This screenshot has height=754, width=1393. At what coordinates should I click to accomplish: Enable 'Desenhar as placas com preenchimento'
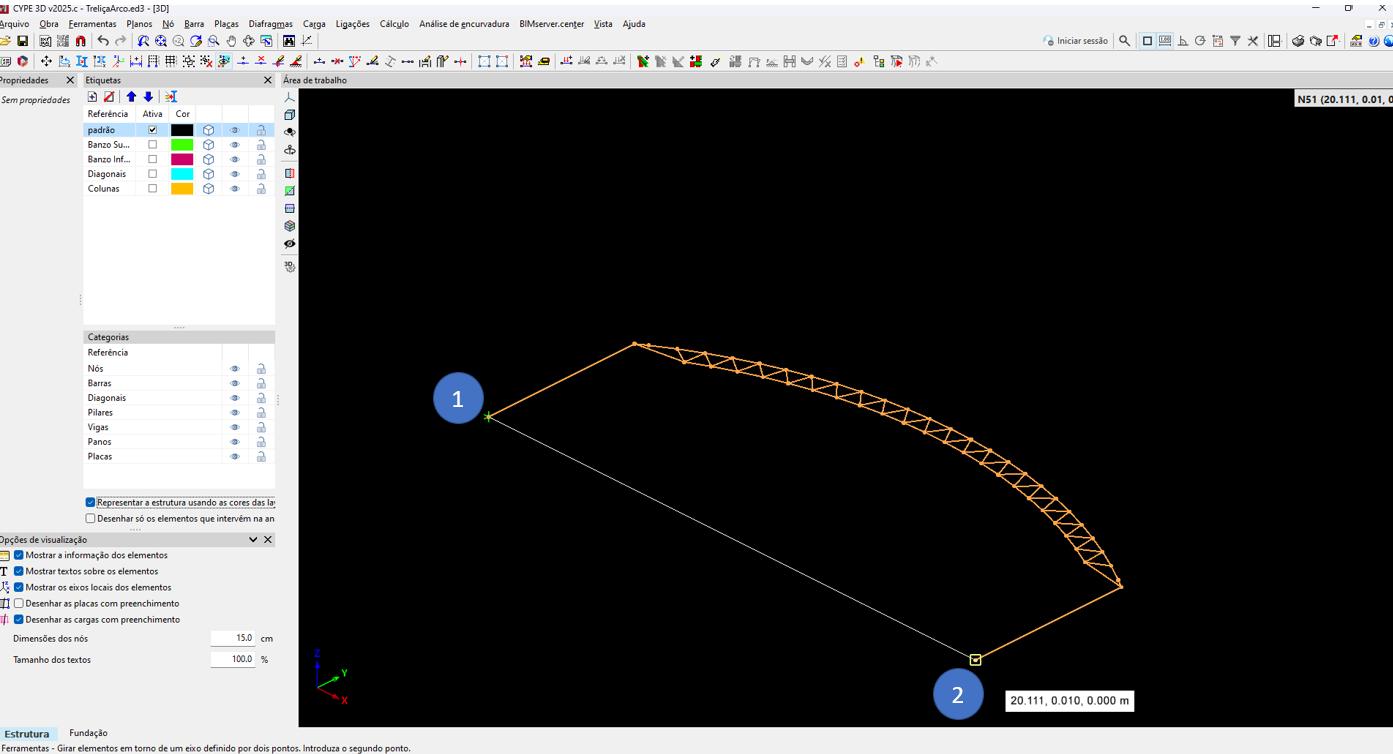(x=19, y=604)
